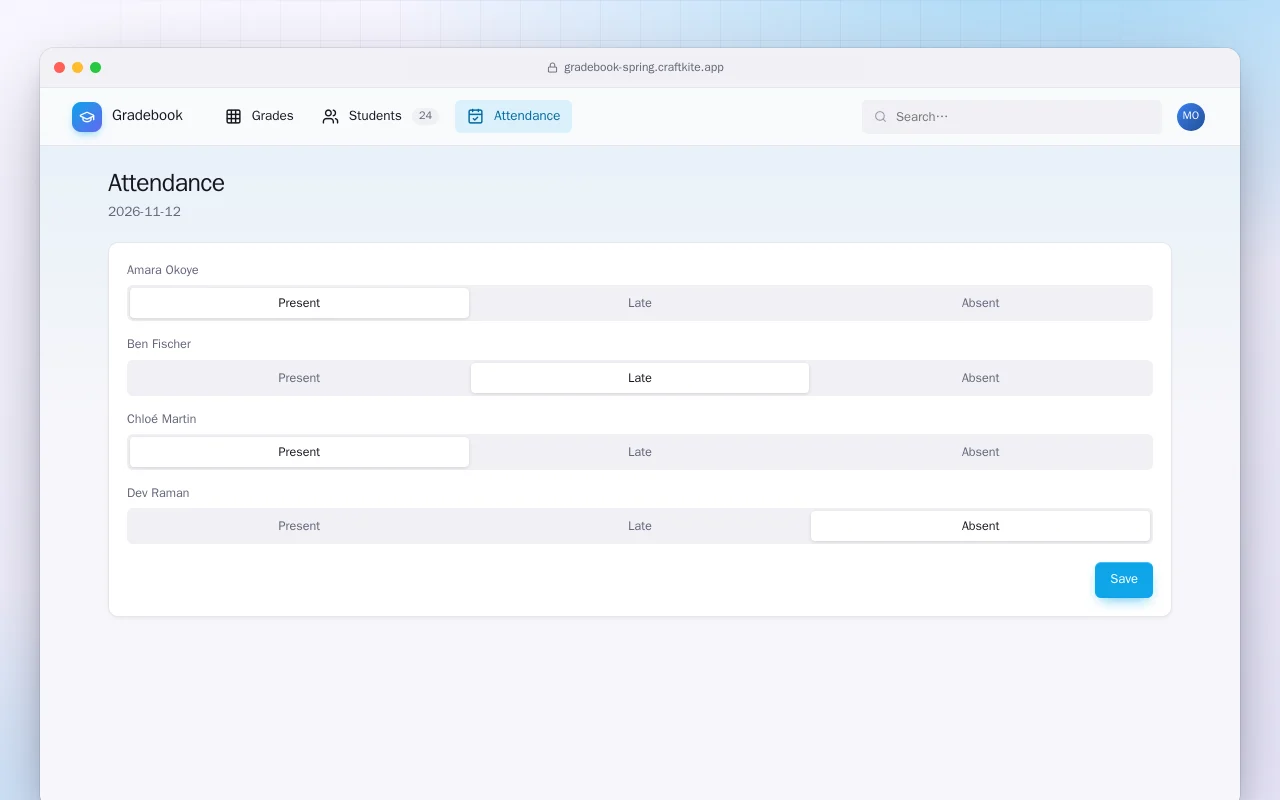The width and height of the screenshot is (1280, 800).
Task: Set Ben Fischer to Absent
Action: (x=981, y=378)
